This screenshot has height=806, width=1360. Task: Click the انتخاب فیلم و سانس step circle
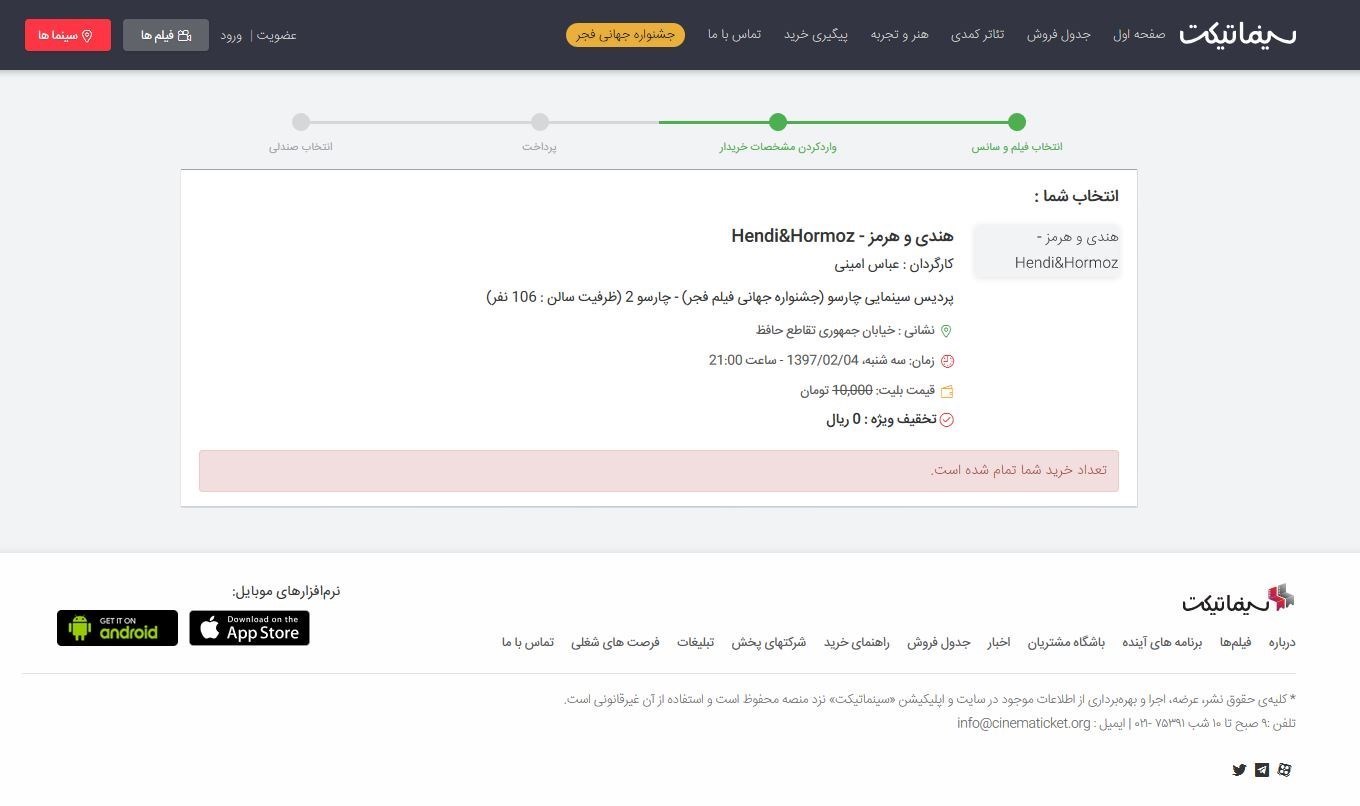click(x=1017, y=122)
